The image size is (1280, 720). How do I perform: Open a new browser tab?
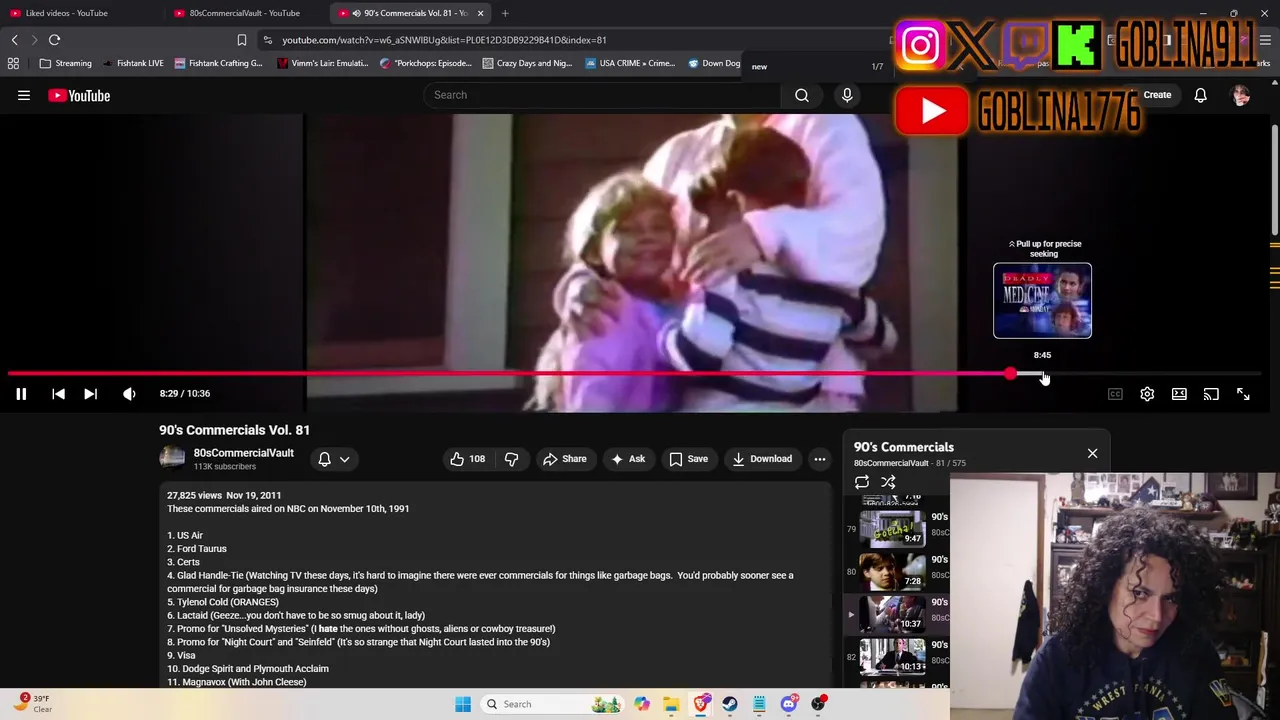(x=505, y=13)
